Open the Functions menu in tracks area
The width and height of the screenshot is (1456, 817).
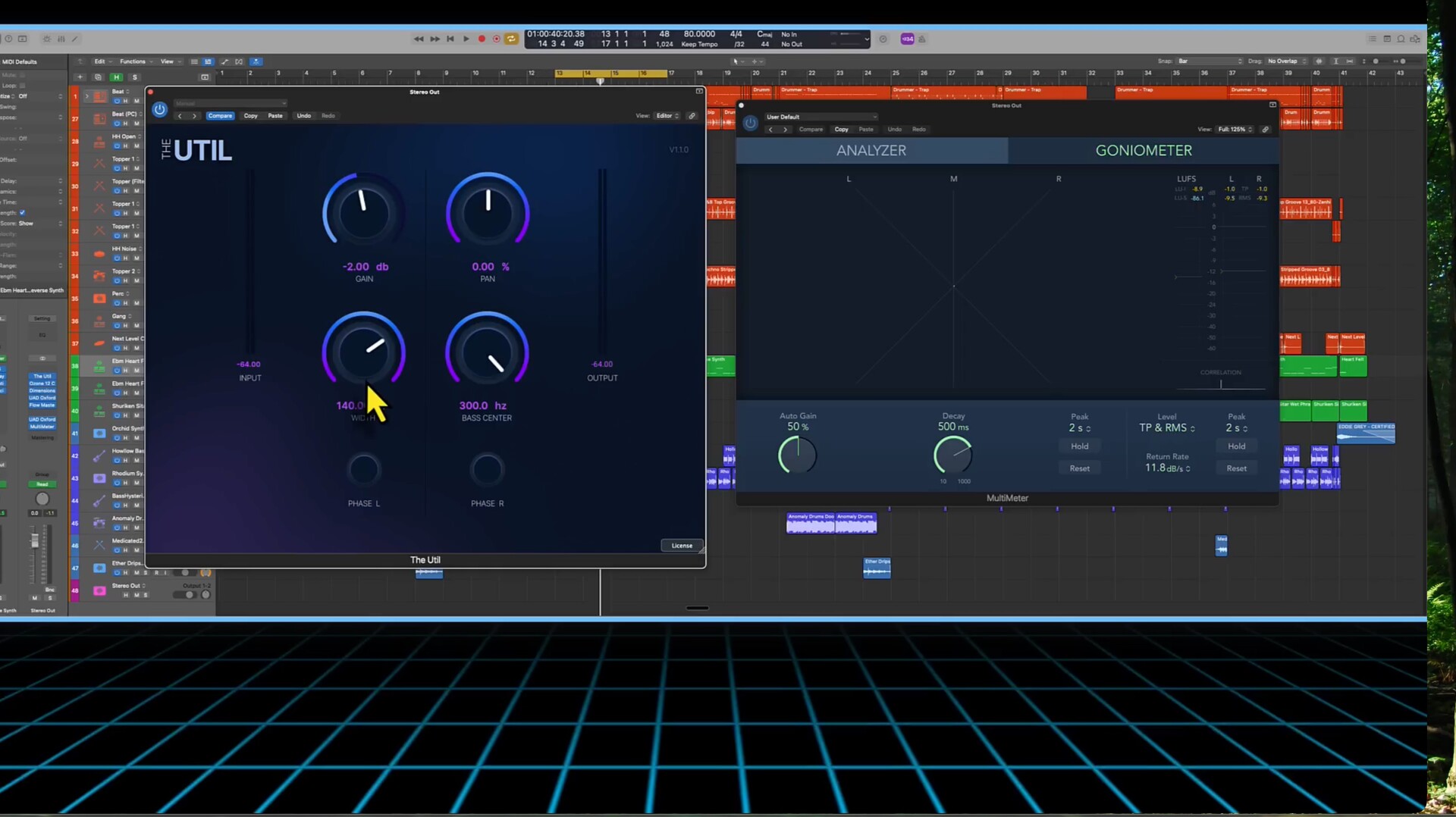(134, 61)
